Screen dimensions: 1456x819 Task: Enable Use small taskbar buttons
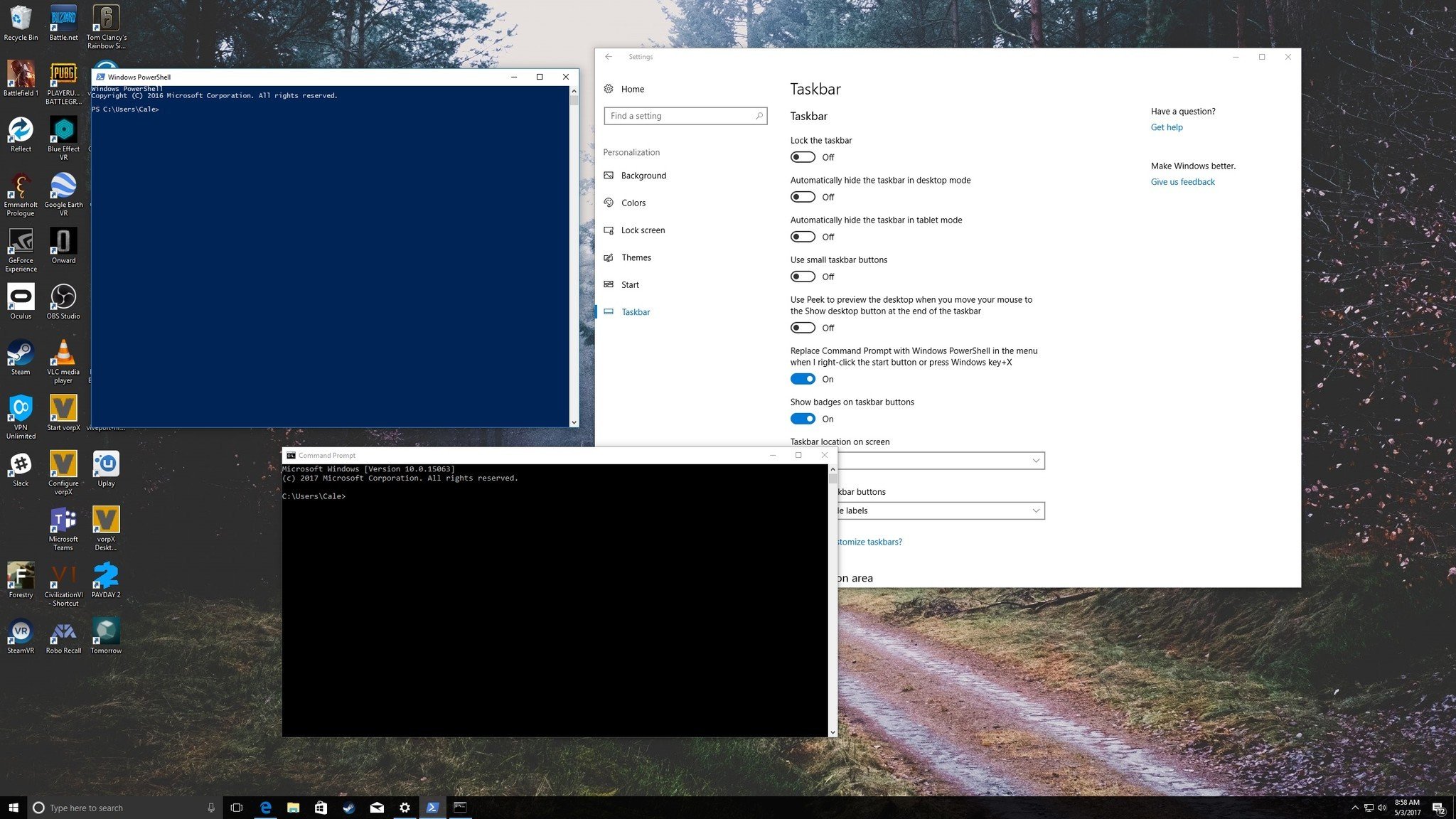803,276
